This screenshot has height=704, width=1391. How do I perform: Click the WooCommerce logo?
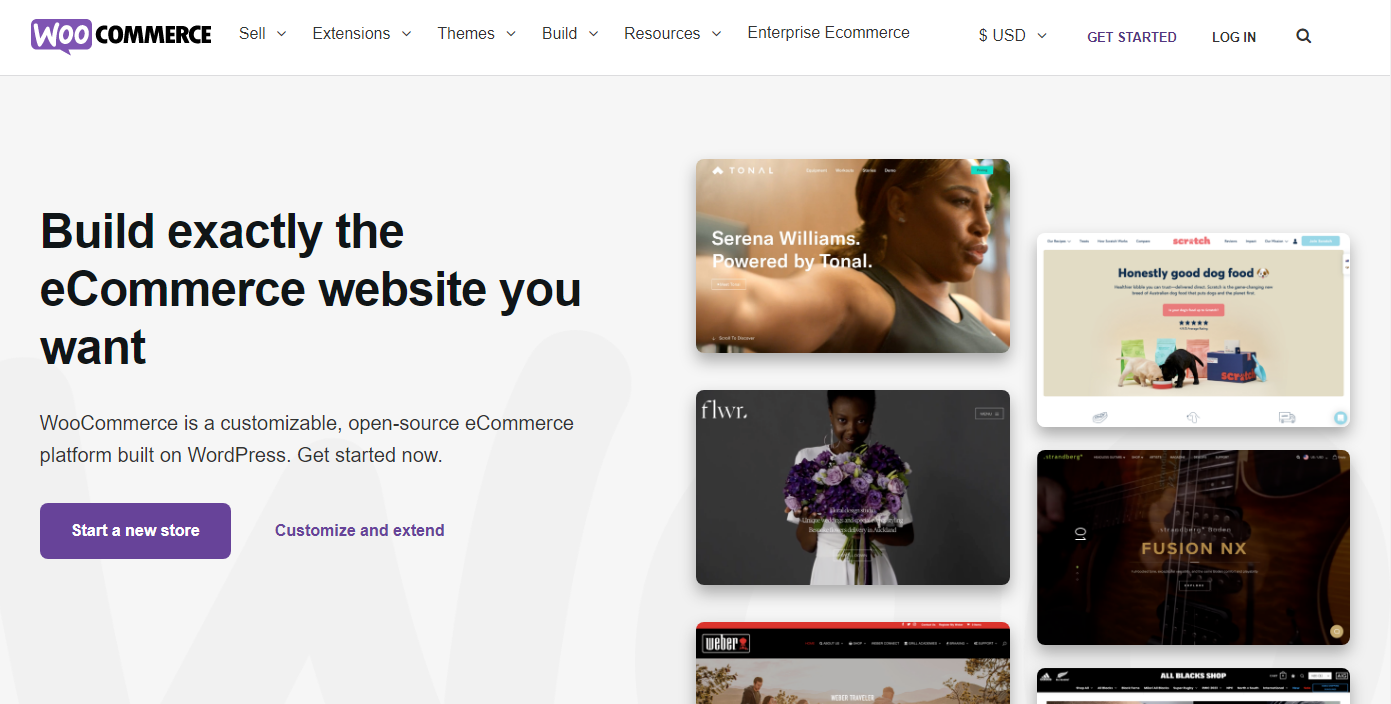(x=121, y=35)
